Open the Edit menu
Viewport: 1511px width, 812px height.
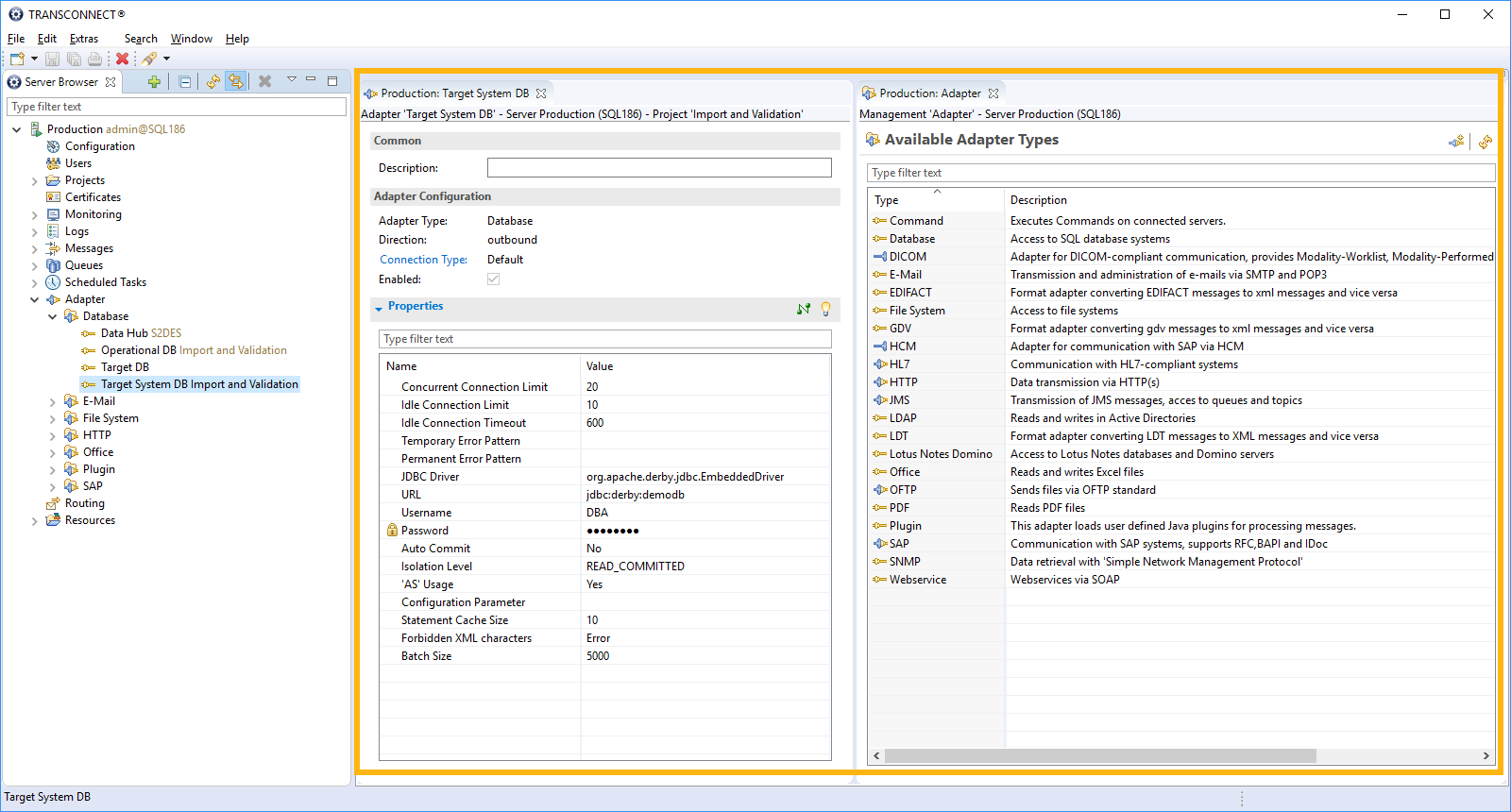coord(47,39)
